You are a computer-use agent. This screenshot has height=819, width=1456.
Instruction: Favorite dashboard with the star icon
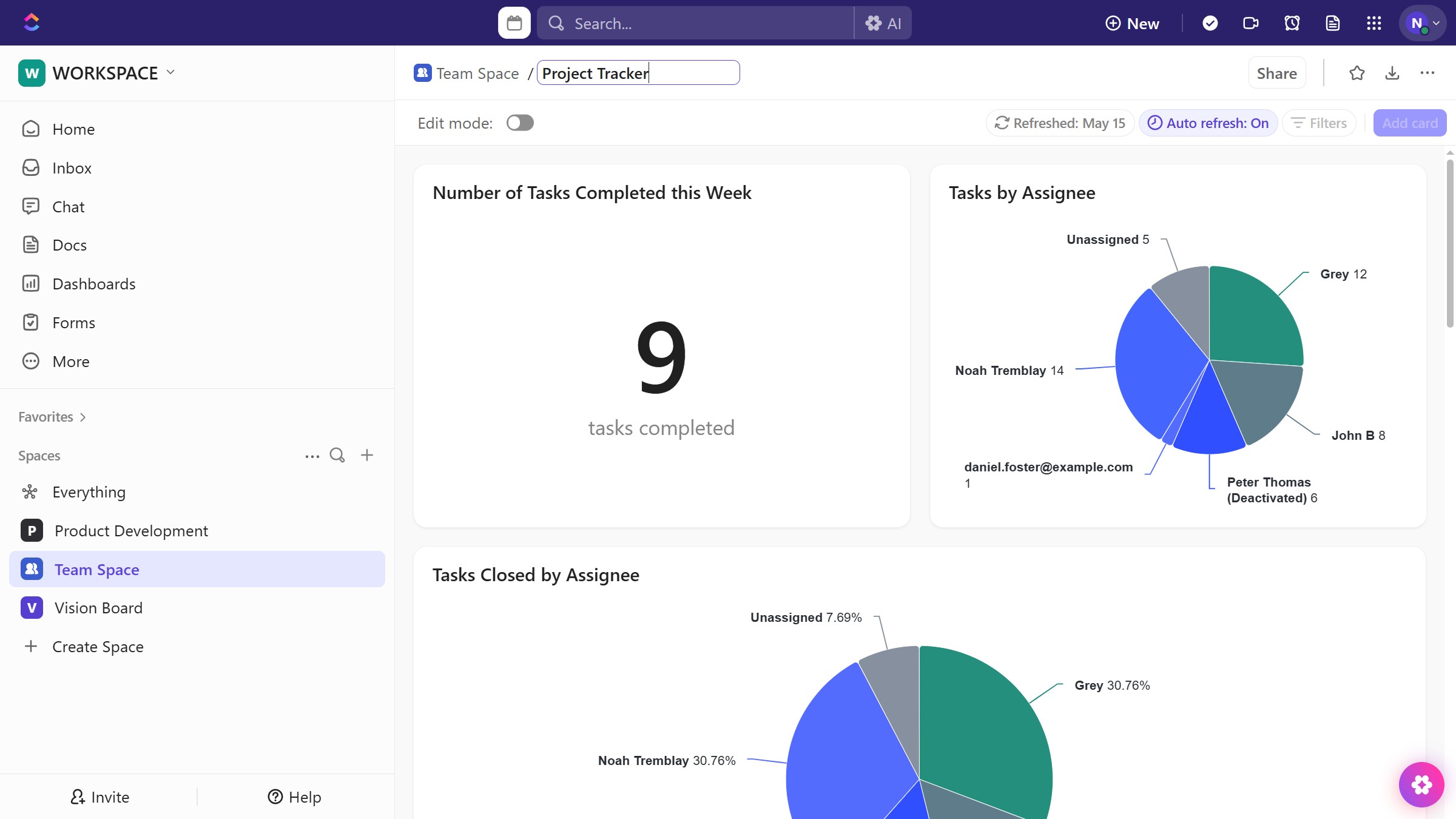coord(1357,73)
